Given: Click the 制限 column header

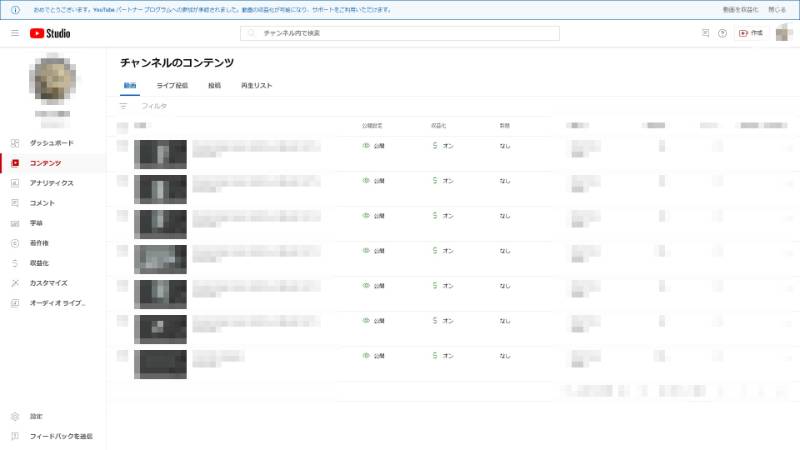Looking at the screenshot, I should click(x=504, y=126).
